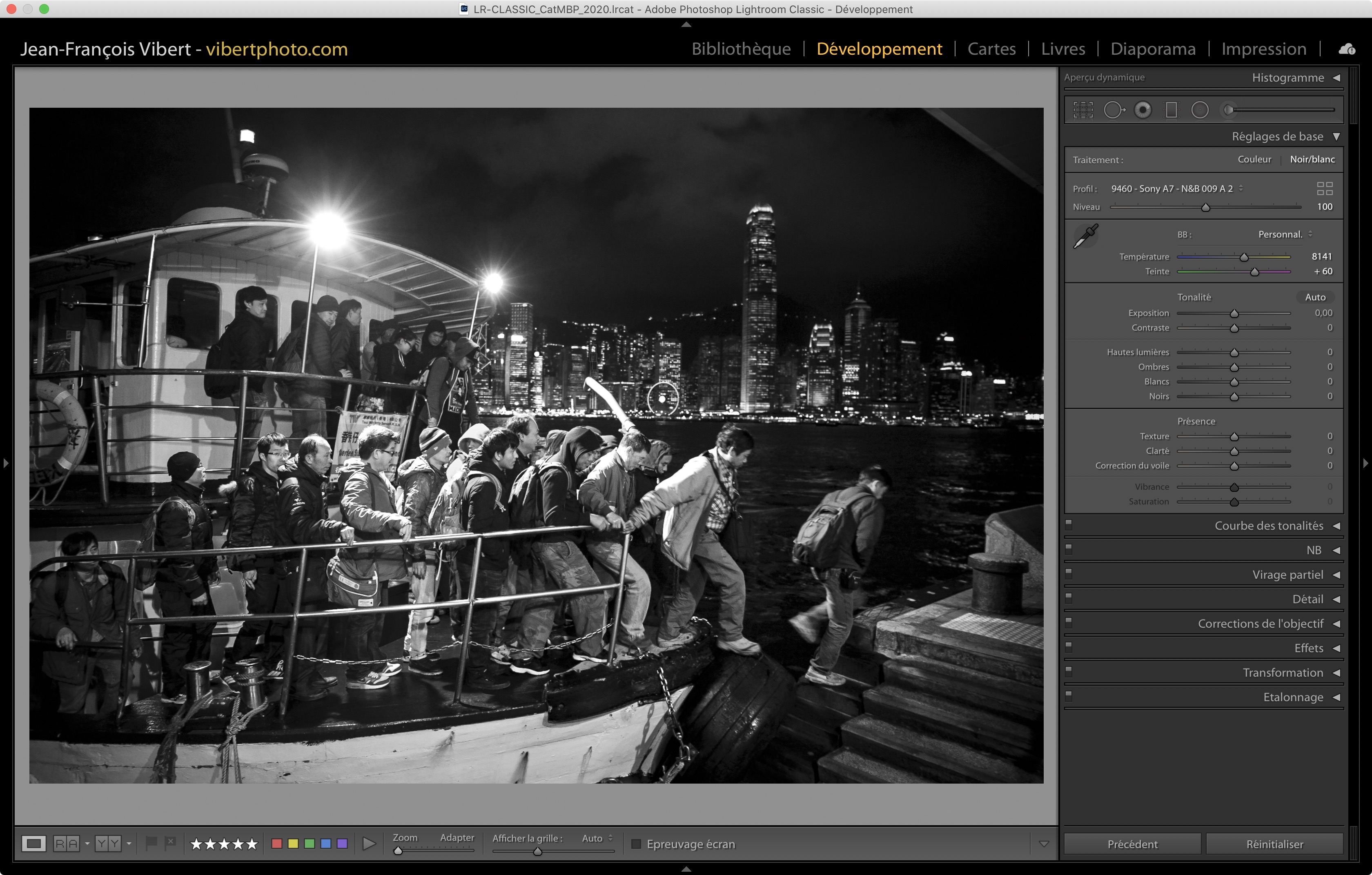This screenshot has height=875, width=1372.
Task: Open the Cartes module
Action: [991, 49]
